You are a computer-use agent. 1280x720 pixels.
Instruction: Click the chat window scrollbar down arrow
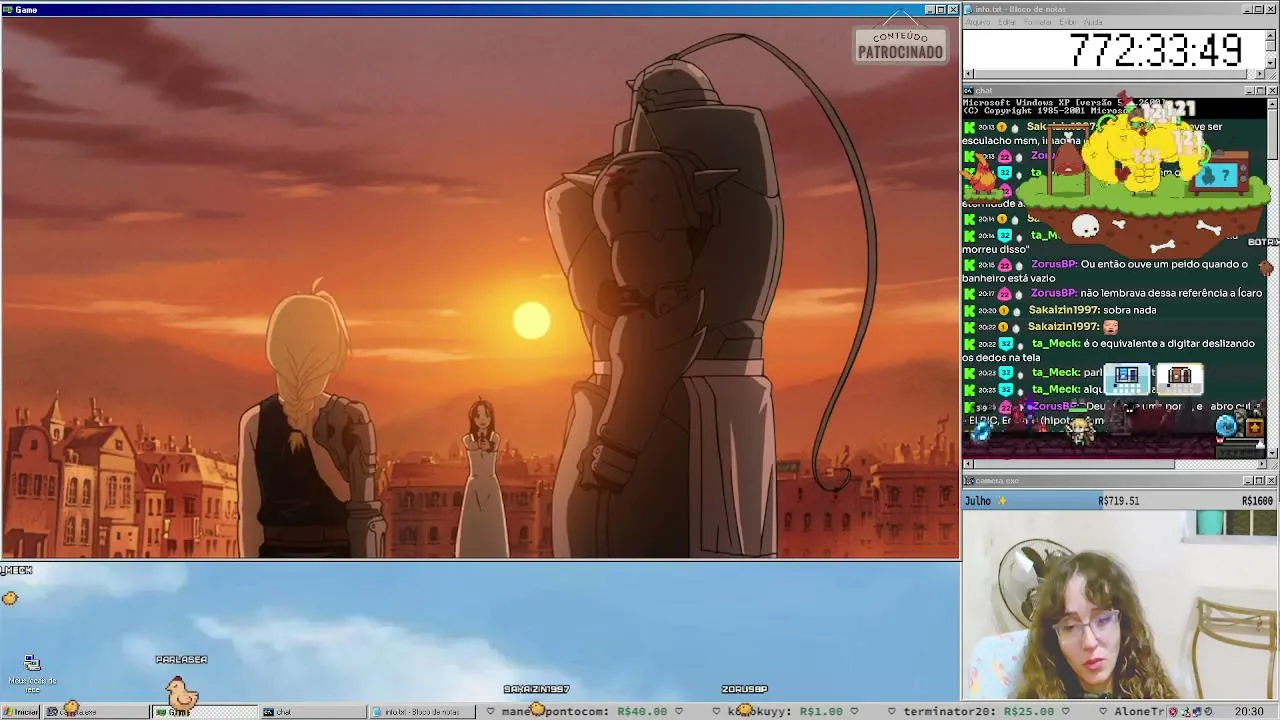[1272, 452]
